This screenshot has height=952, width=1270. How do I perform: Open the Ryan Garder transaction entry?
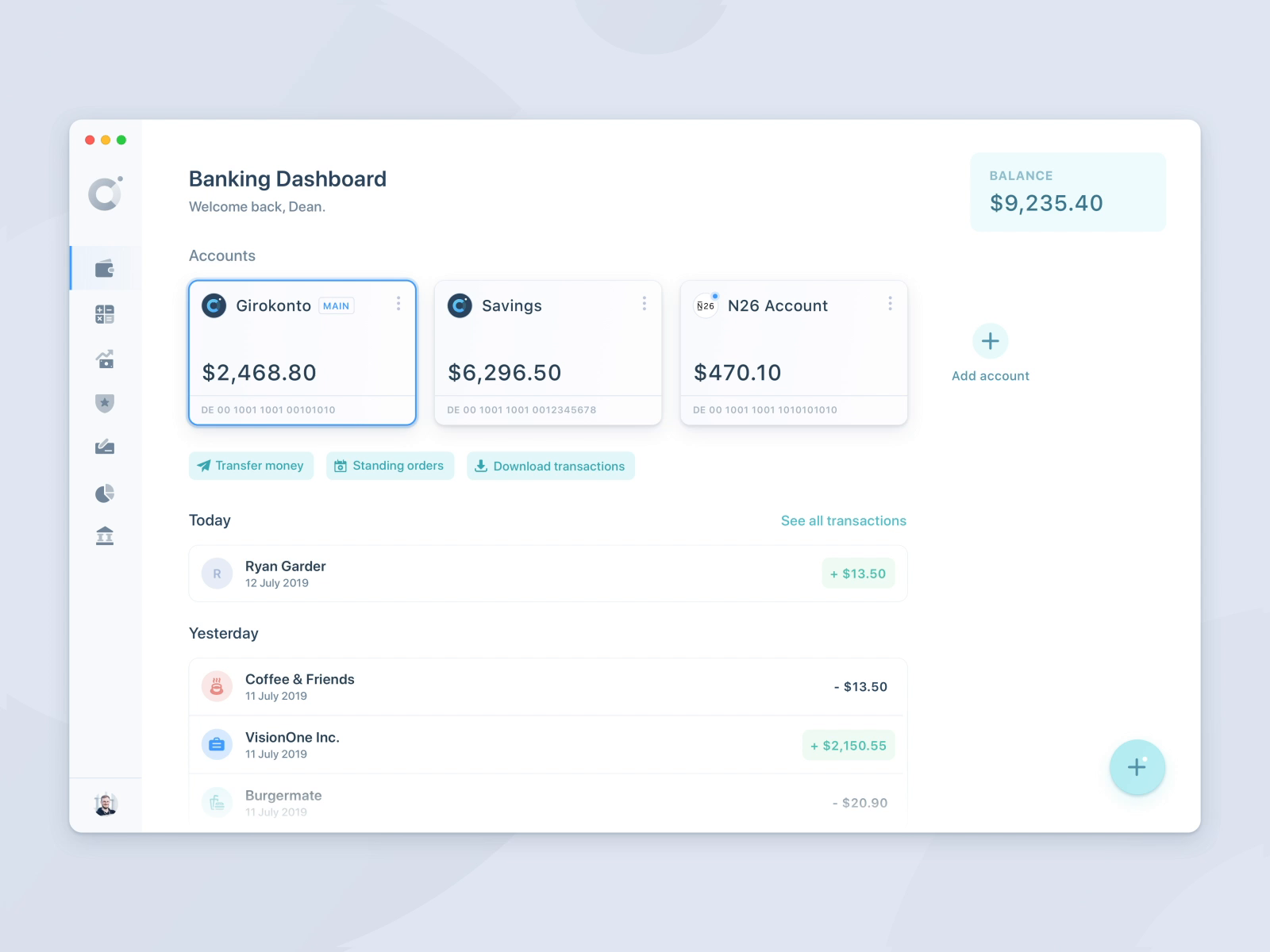548,573
